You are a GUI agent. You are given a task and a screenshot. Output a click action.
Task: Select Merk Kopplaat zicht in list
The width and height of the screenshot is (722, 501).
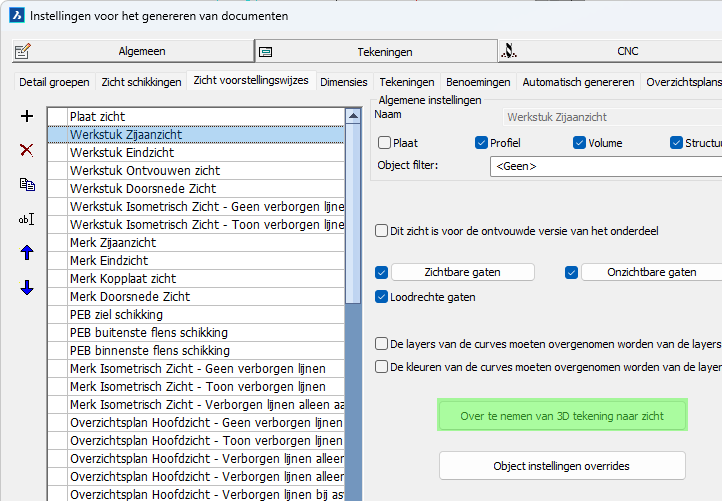[x=123, y=279]
